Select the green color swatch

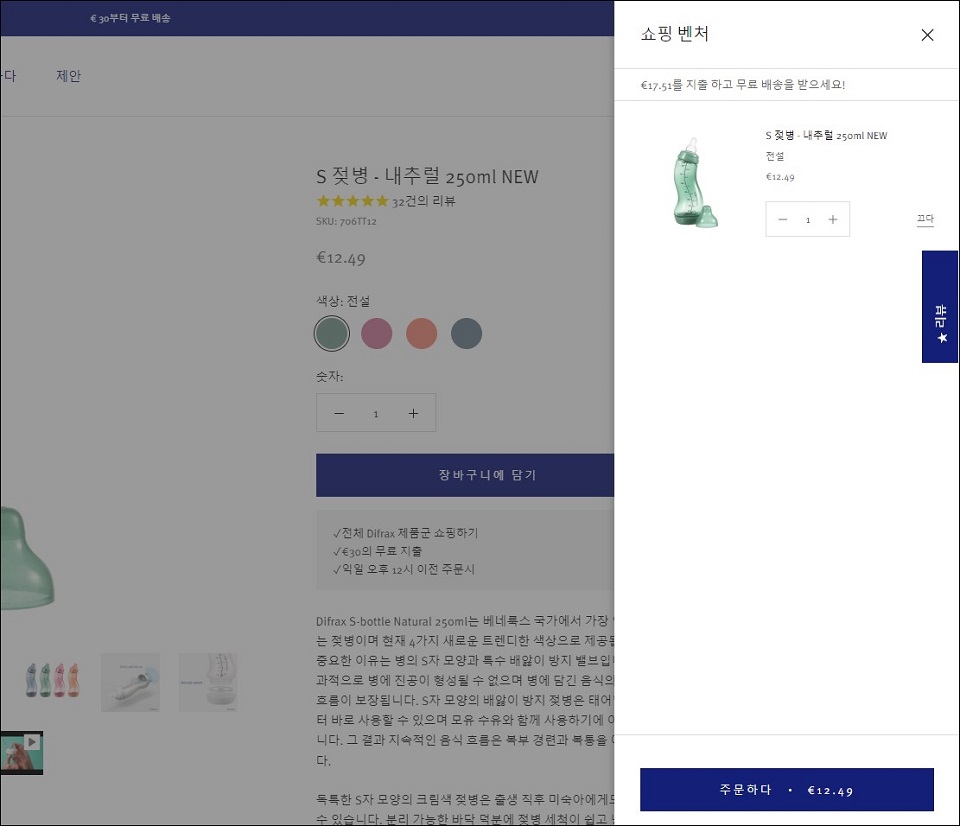pyautogui.click(x=331, y=333)
